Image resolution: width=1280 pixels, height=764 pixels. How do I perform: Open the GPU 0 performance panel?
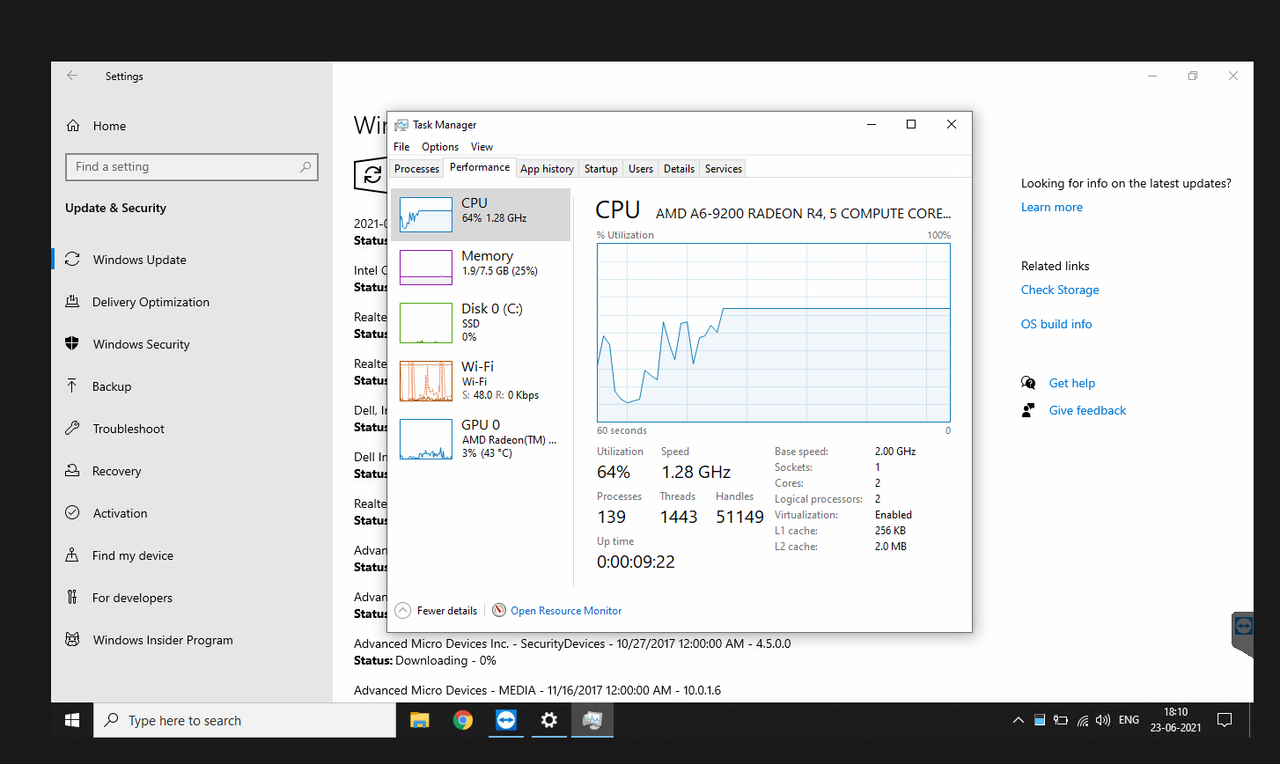(x=480, y=438)
